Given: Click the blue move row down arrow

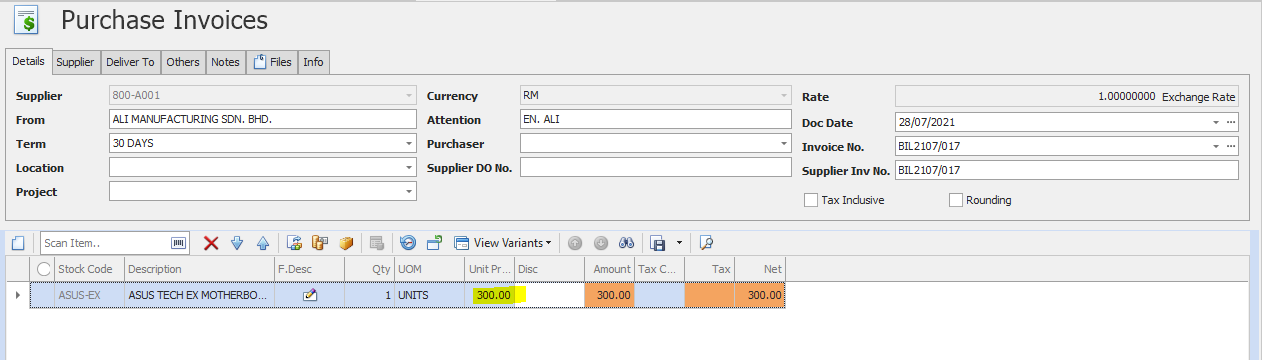Looking at the screenshot, I should (237, 242).
